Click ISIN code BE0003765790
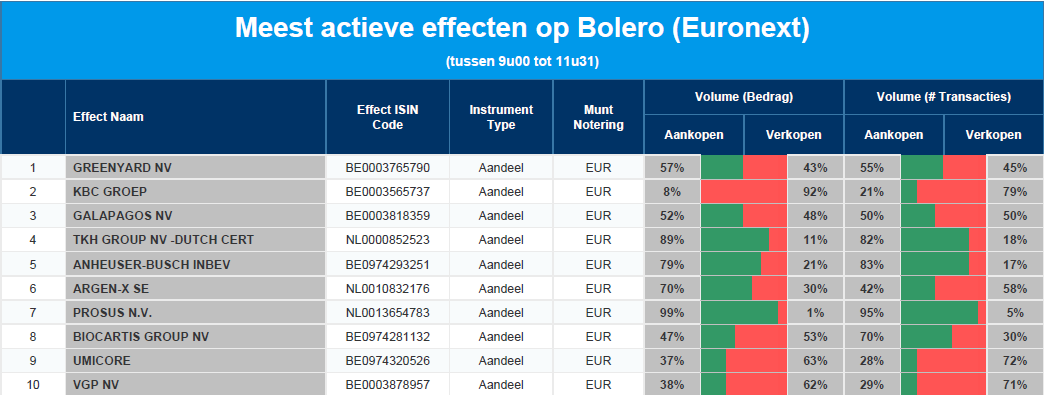This screenshot has height=395, width=1046. [388, 167]
